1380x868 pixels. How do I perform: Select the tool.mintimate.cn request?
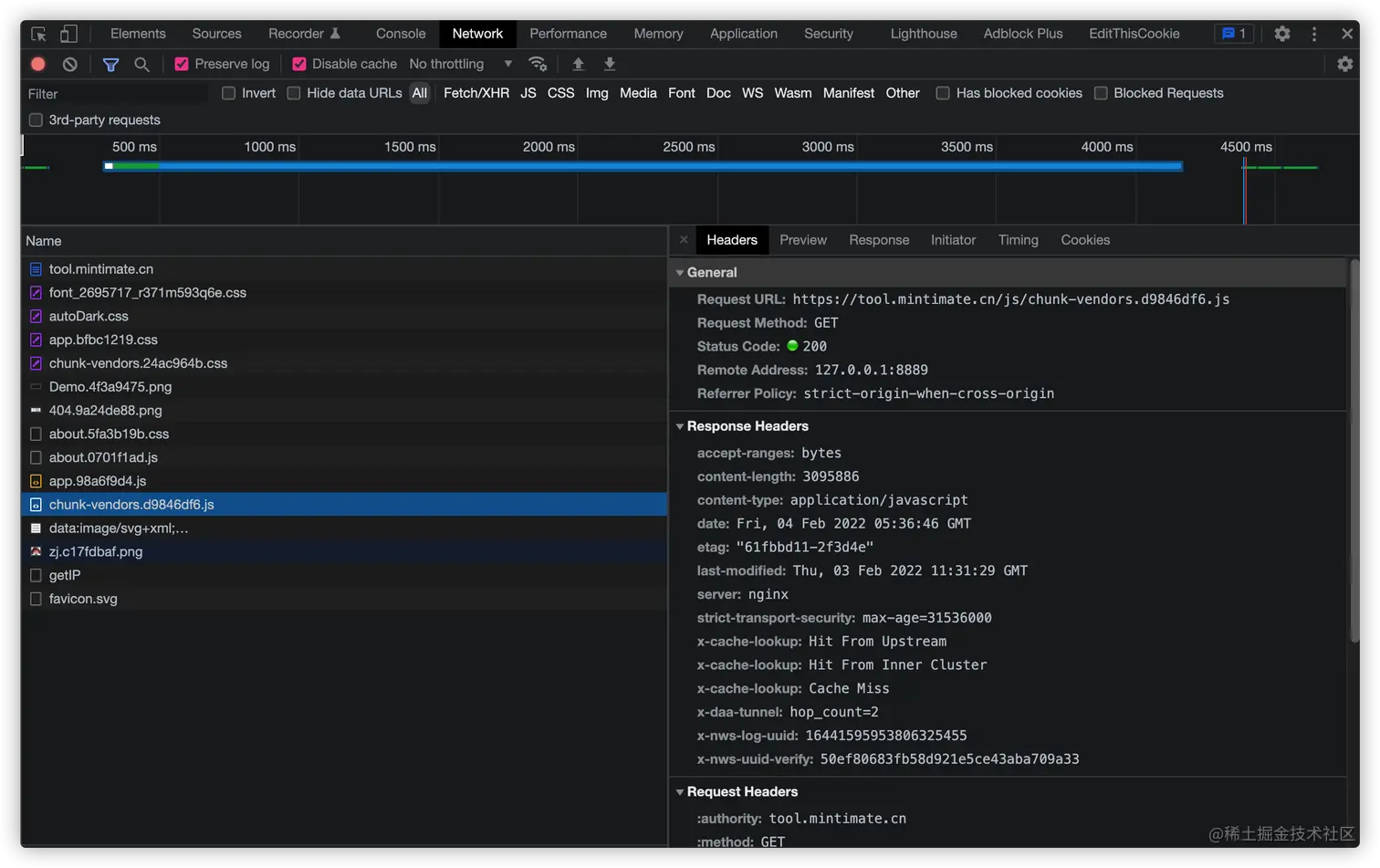click(x=344, y=269)
